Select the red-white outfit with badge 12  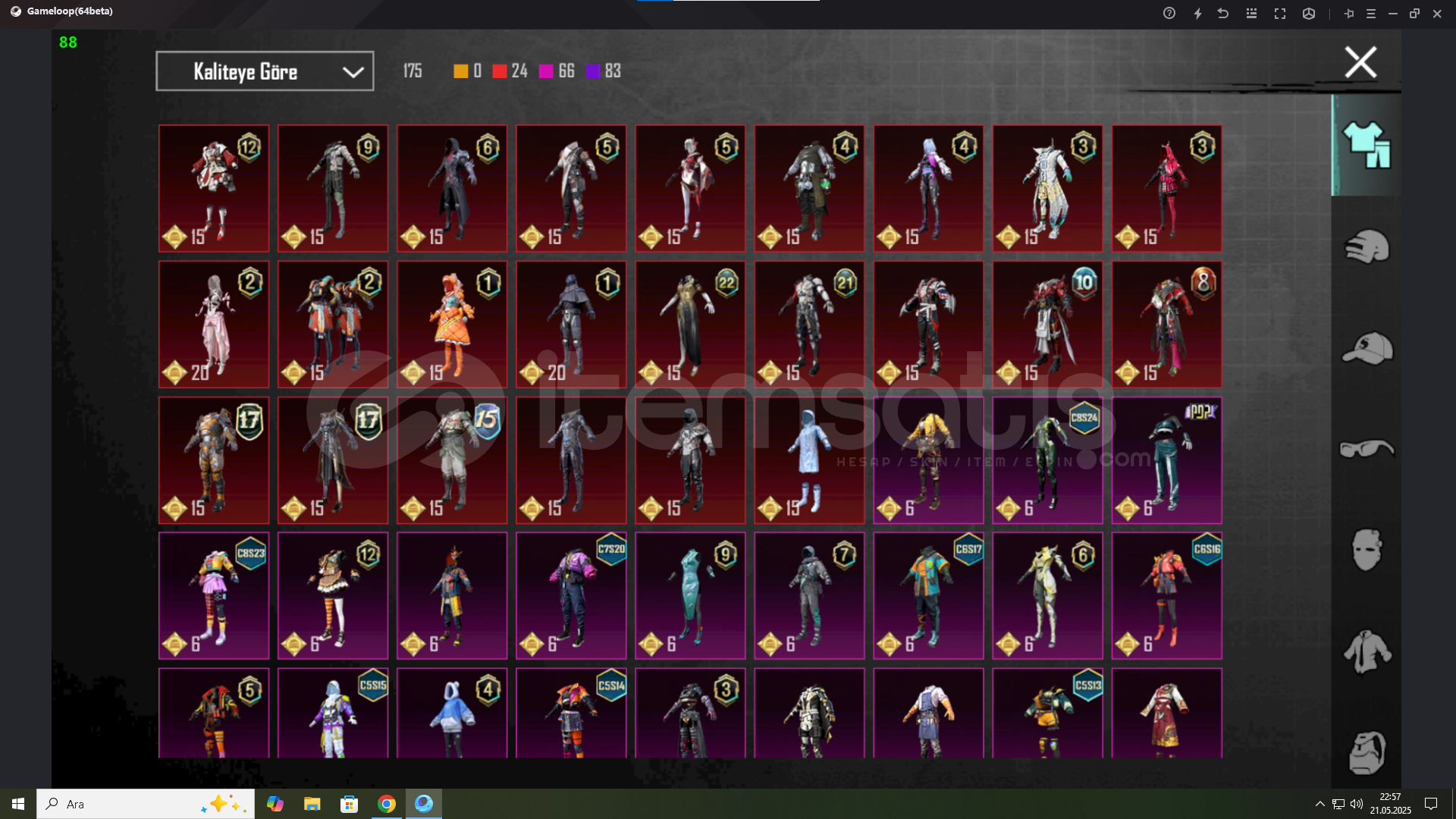pyautogui.click(x=214, y=188)
